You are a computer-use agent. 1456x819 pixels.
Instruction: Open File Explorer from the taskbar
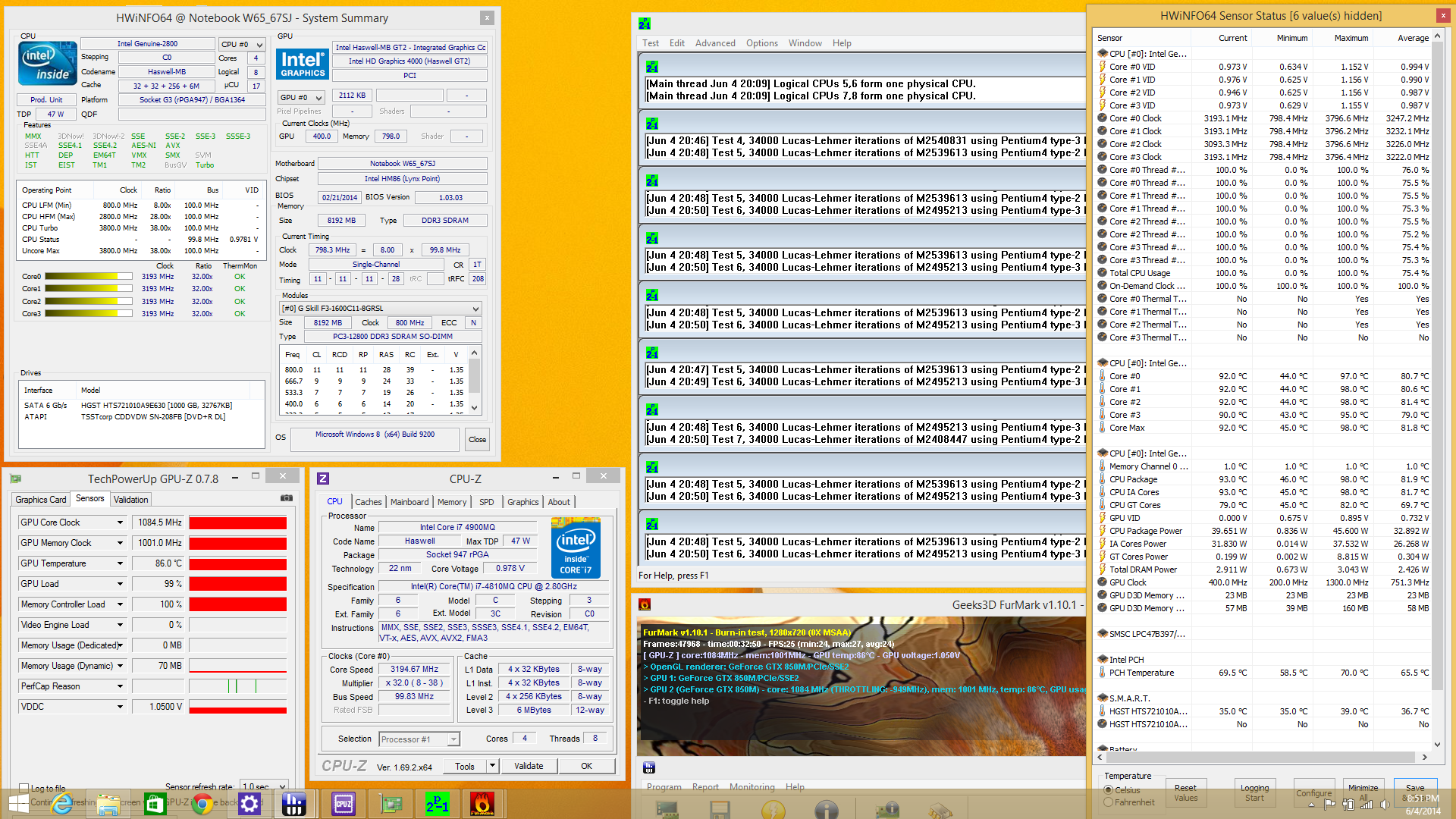click(108, 804)
